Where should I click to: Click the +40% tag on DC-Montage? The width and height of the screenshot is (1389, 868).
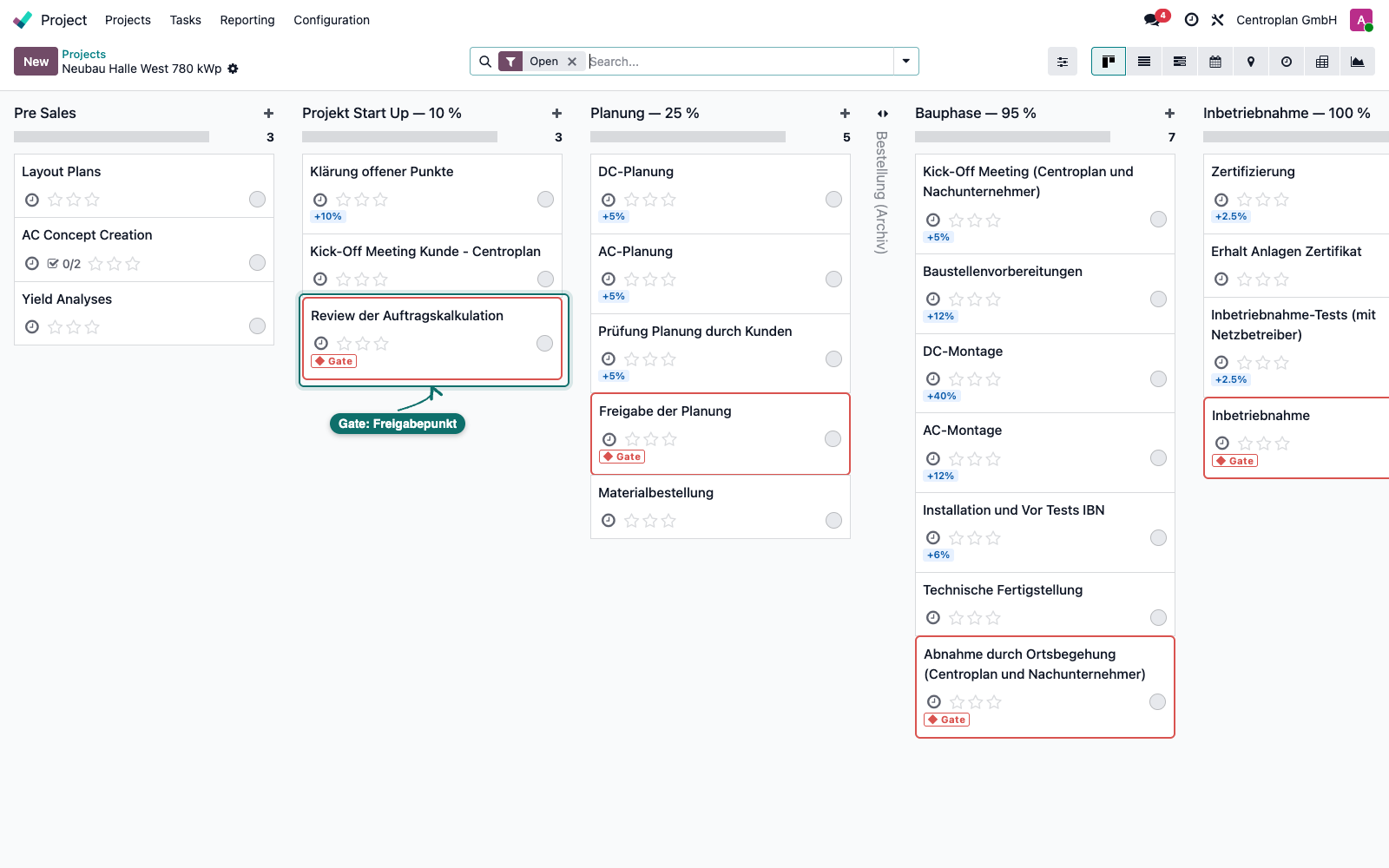[x=942, y=397]
